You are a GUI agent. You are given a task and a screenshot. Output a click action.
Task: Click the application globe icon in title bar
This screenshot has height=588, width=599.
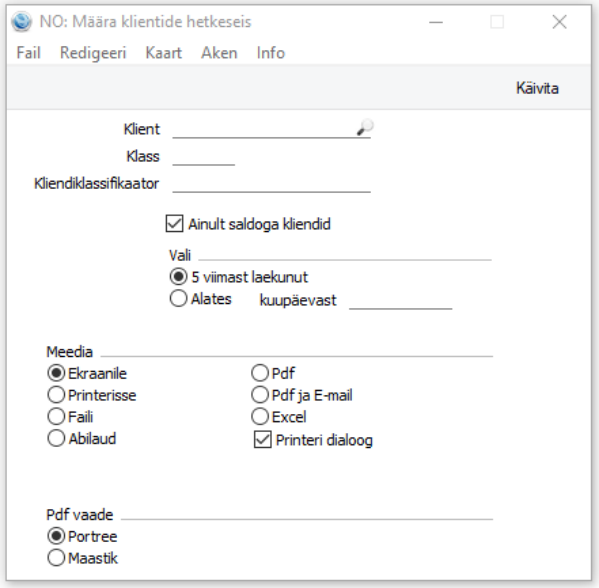coord(21,22)
